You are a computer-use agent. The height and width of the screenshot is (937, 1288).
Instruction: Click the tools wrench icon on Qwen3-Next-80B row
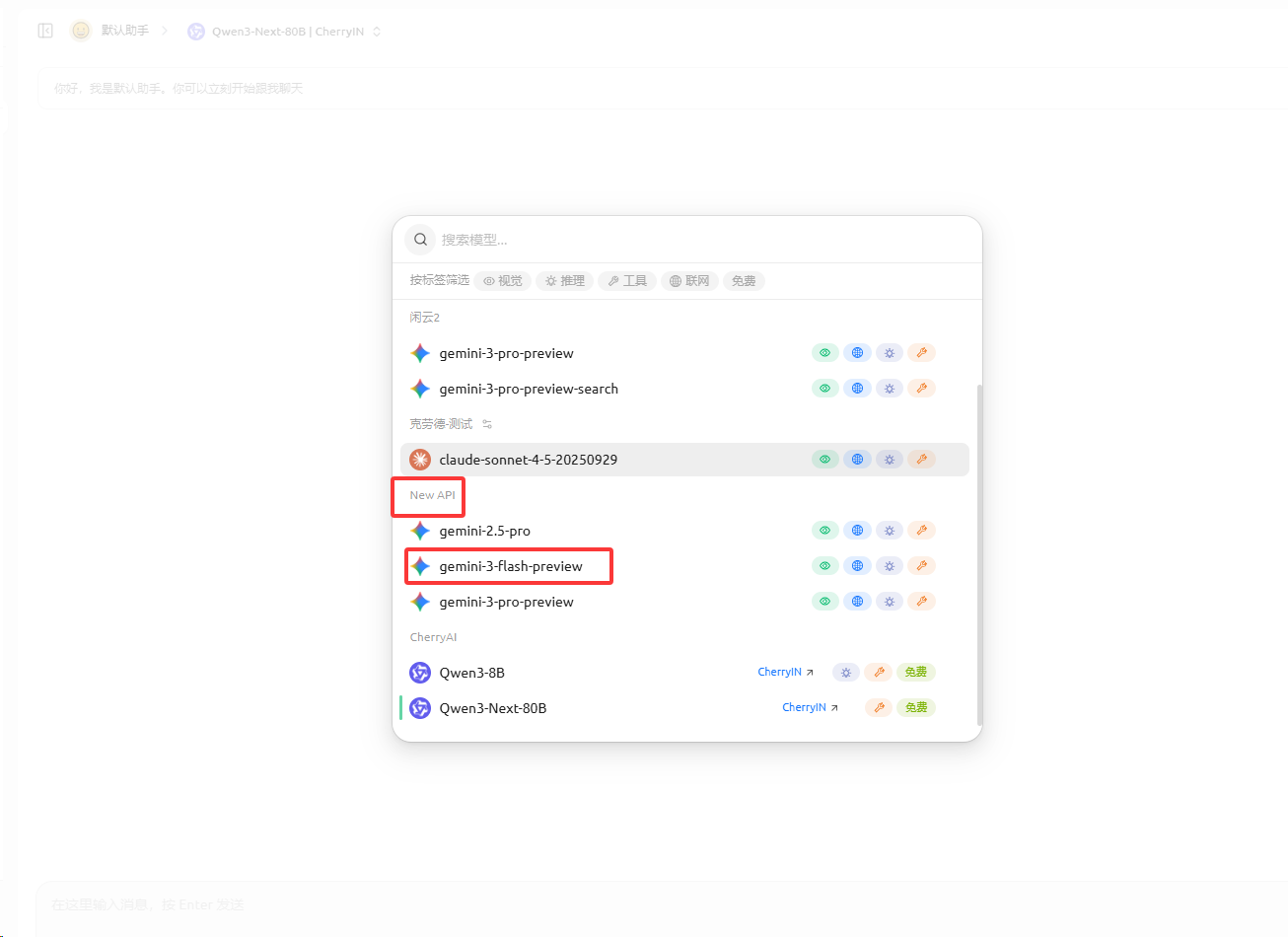878,708
